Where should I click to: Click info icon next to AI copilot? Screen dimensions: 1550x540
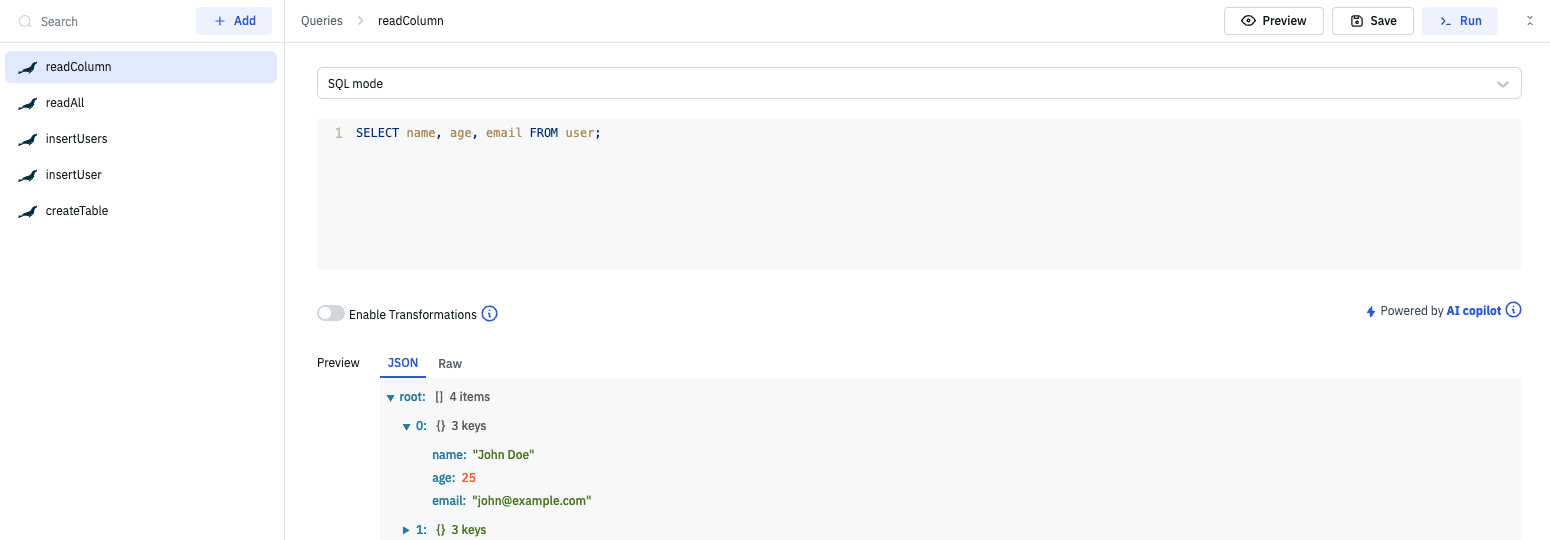pyautogui.click(x=1513, y=310)
